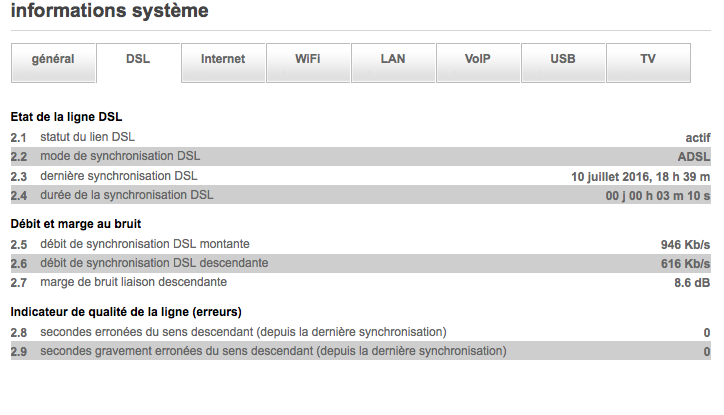Select the 'dernière synchronisation DSL' label
Screen dimensions: 724x415
click(x=119, y=176)
